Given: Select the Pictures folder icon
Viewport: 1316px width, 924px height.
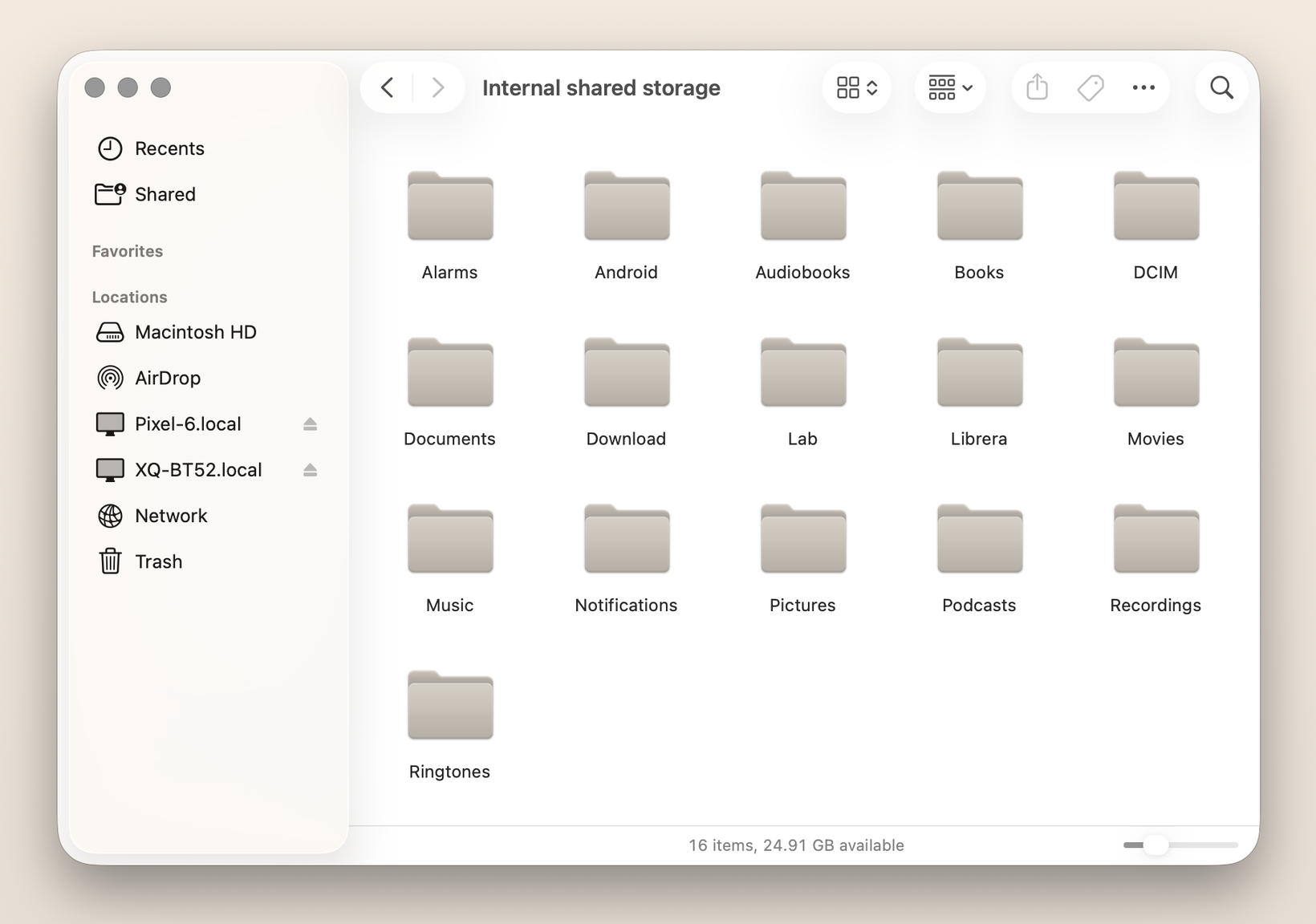Looking at the screenshot, I should click(x=803, y=538).
